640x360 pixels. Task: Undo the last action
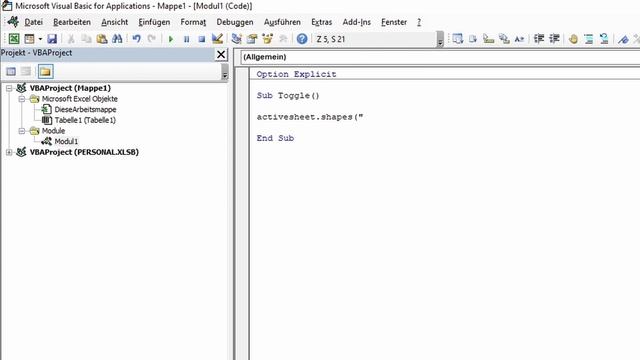(136, 39)
